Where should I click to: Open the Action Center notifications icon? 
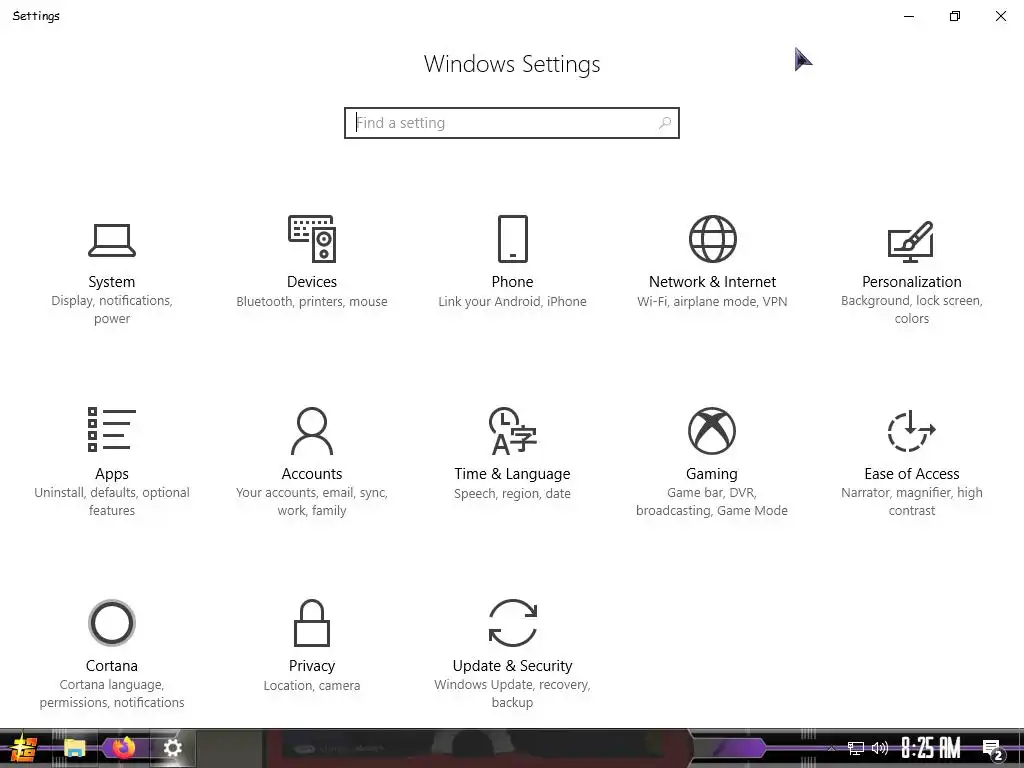click(x=993, y=750)
